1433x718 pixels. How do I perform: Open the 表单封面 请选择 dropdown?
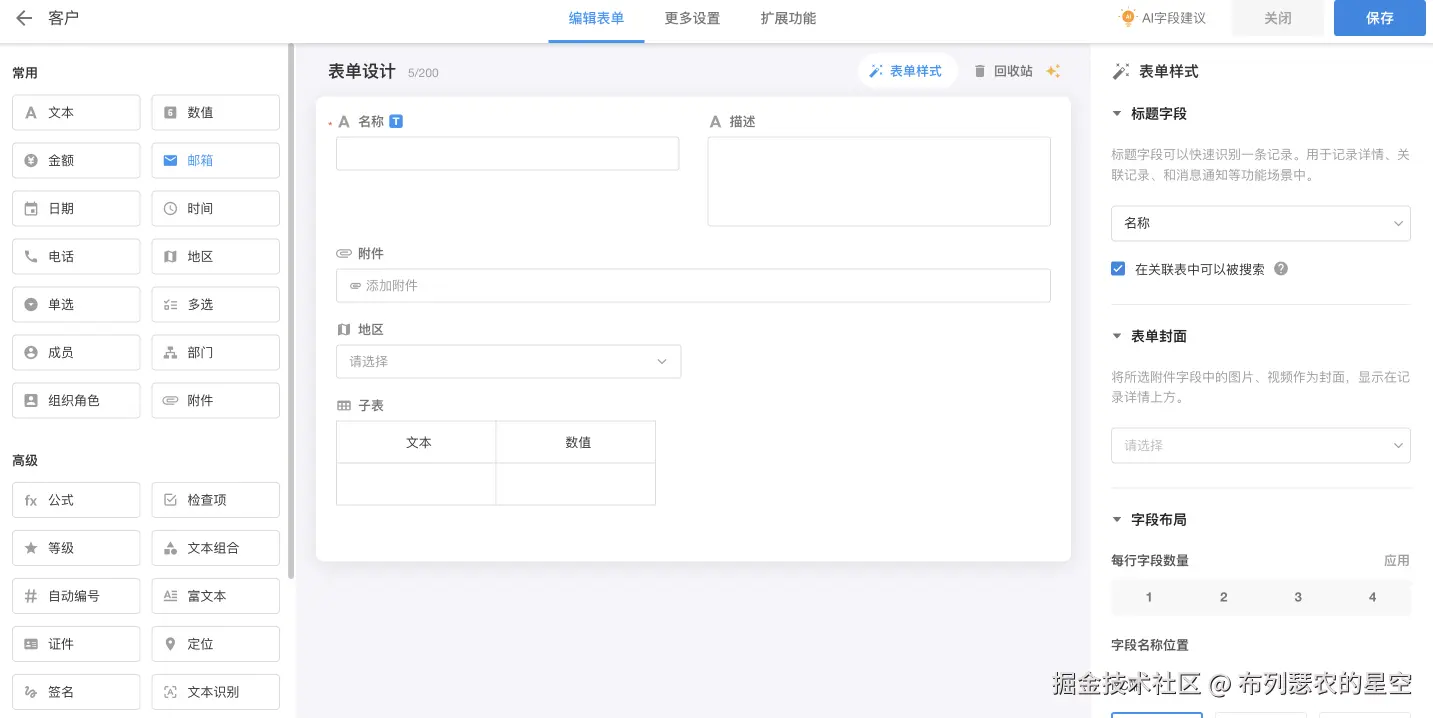click(x=1260, y=446)
